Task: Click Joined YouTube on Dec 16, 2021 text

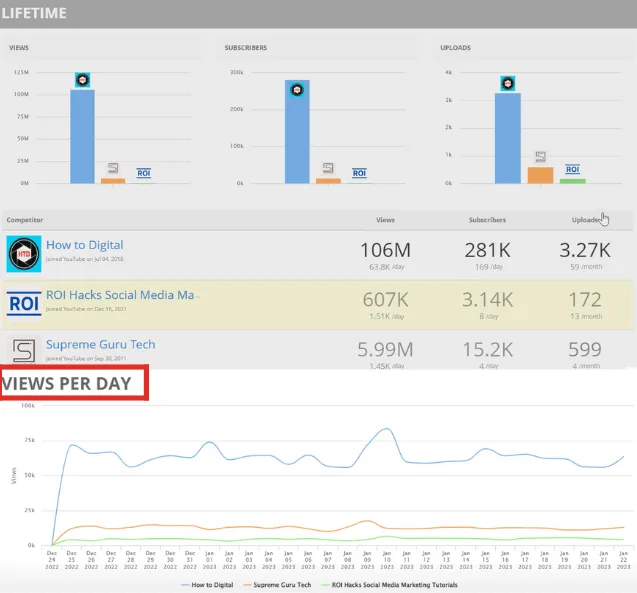Action: coord(86,309)
